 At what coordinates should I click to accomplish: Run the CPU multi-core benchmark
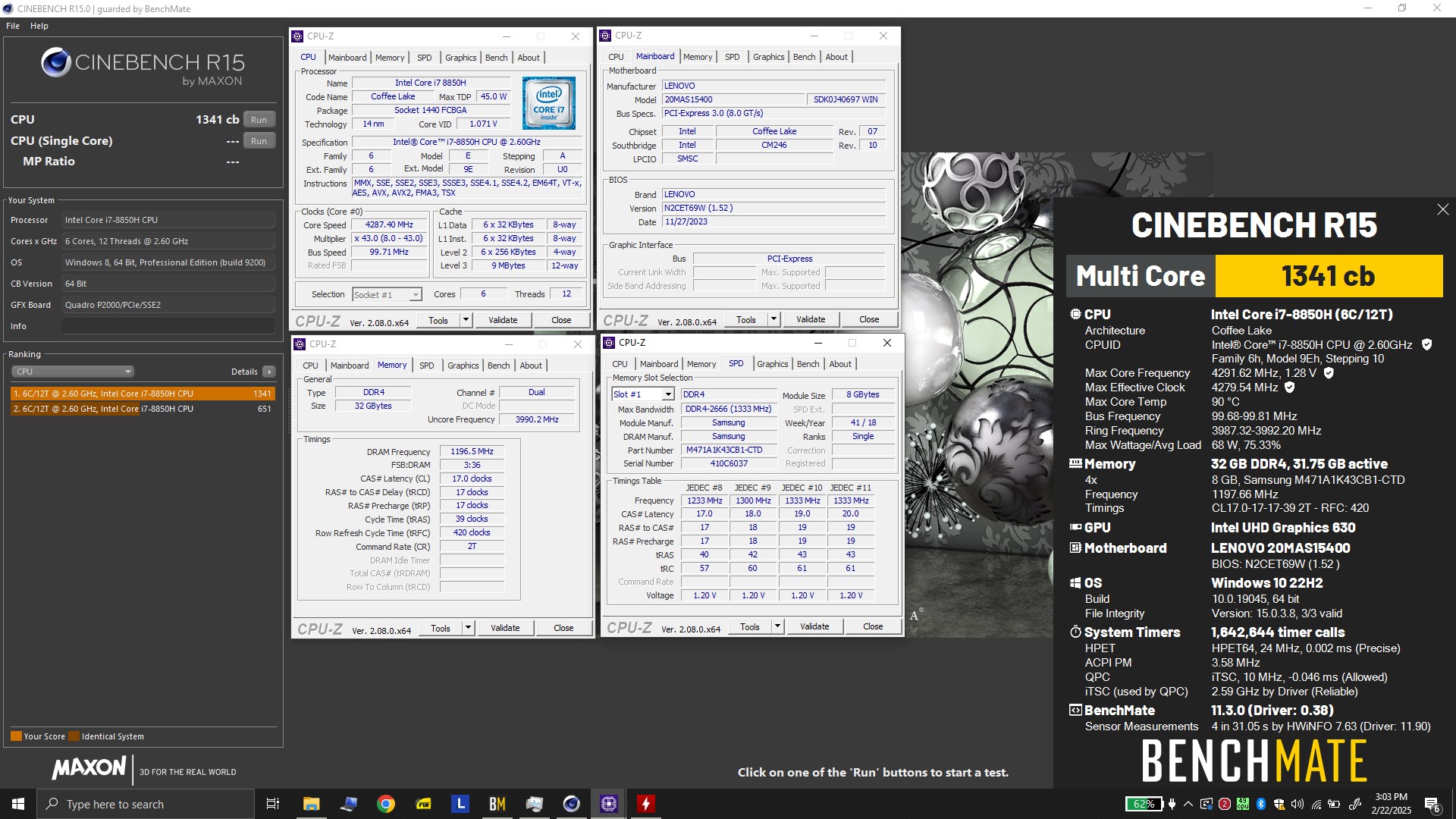coord(259,120)
